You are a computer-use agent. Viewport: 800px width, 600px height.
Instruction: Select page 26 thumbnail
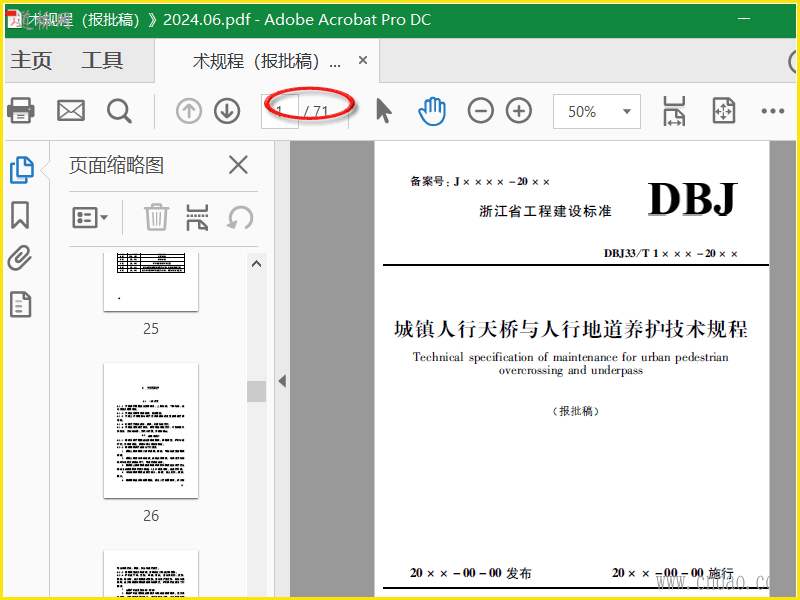point(151,431)
